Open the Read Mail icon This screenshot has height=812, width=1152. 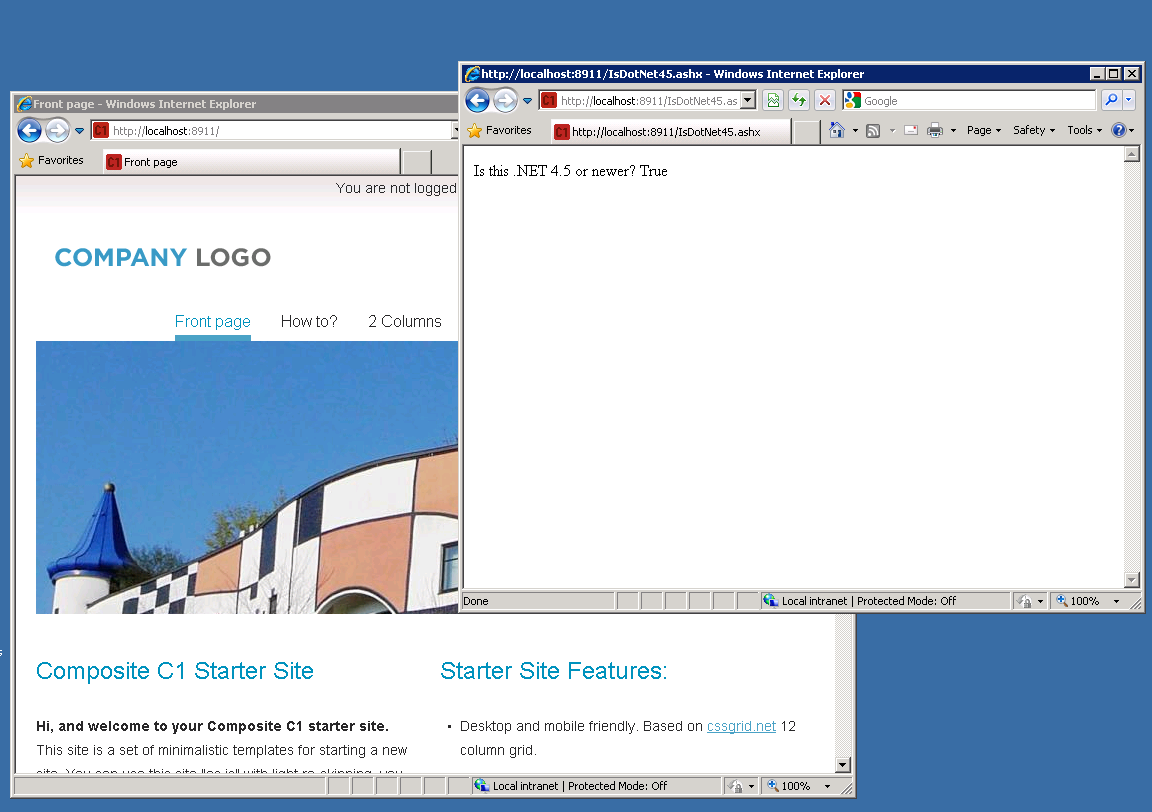point(910,130)
